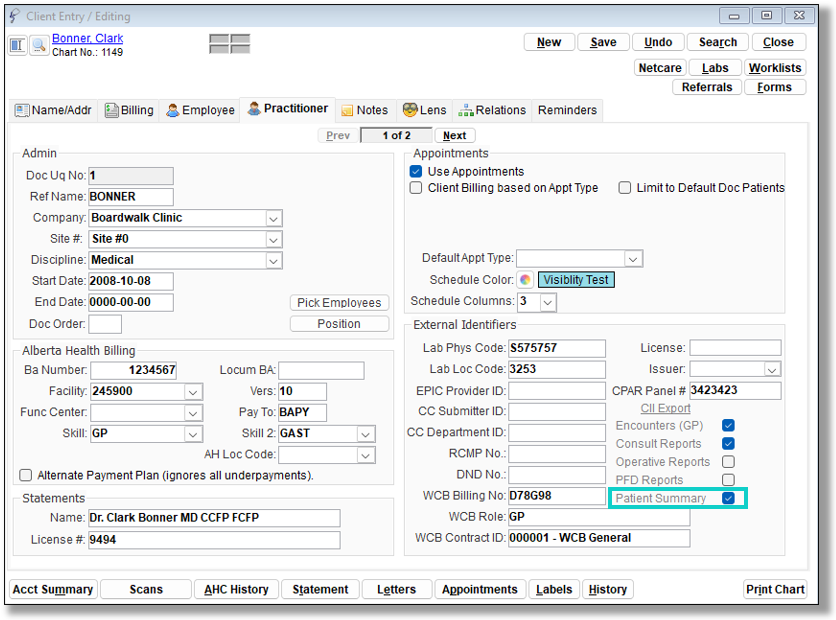Open the Discipline dropdown list
Image resolution: width=836 pixels, height=620 pixels.
pyautogui.click(x=274, y=260)
